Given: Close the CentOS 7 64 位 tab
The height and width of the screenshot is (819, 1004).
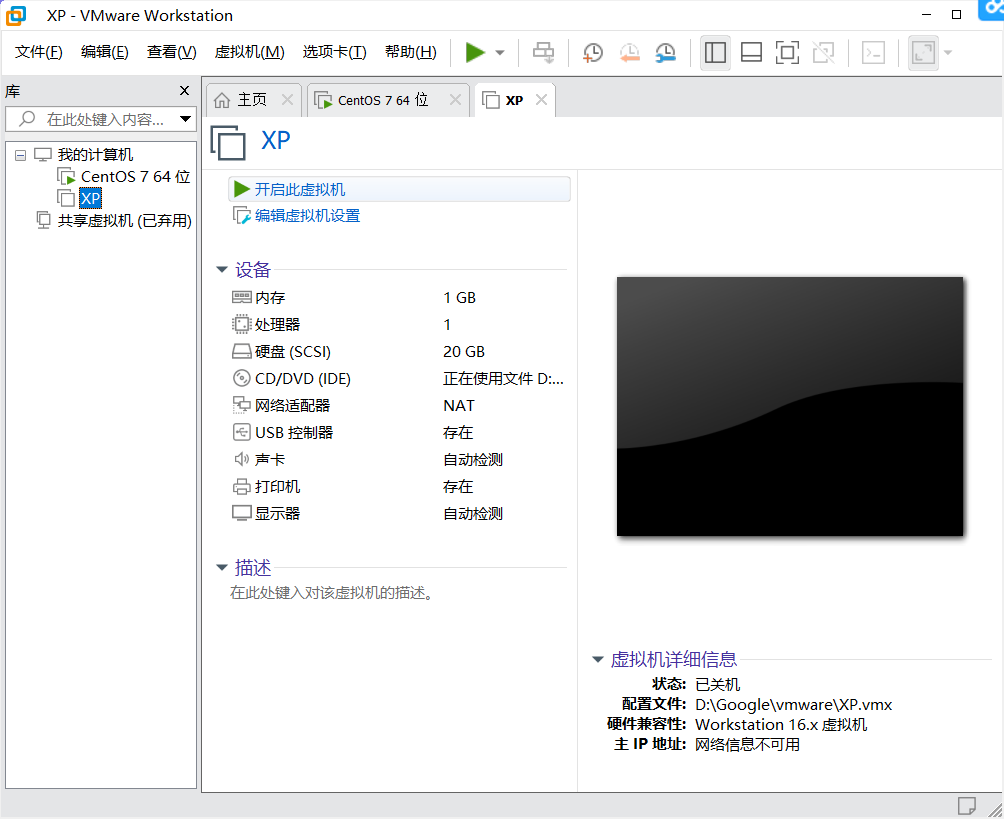Looking at the screenshot, I should click(x=455, y=100).
